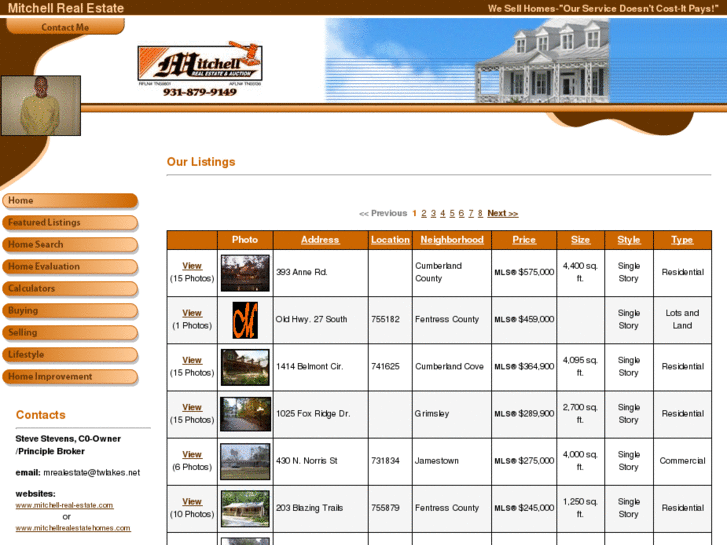Click the Contact Me button
The height and width of the screenshot is (545, 727).
point(65,26)
